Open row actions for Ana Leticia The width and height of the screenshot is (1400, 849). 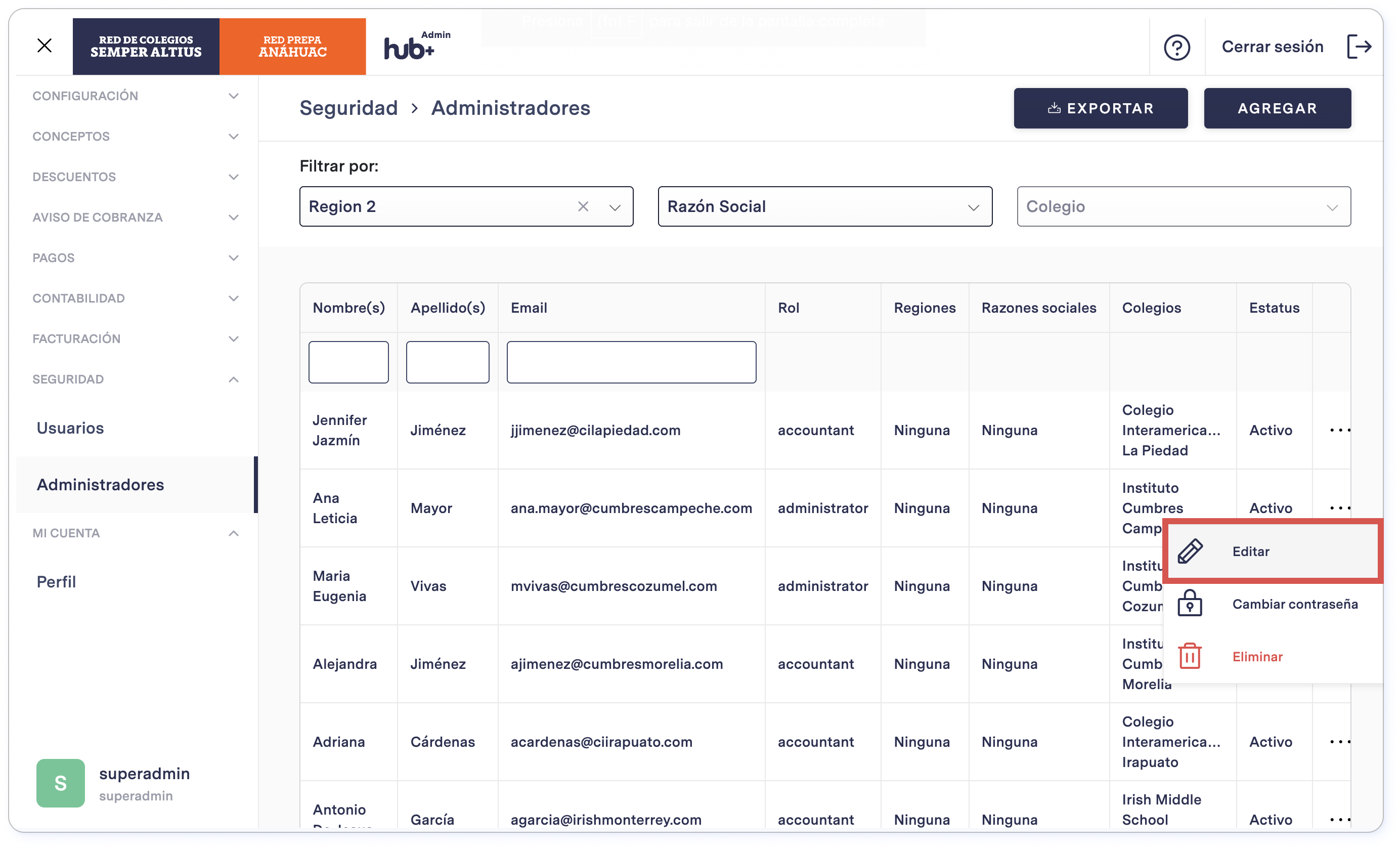click(1340, 508)
